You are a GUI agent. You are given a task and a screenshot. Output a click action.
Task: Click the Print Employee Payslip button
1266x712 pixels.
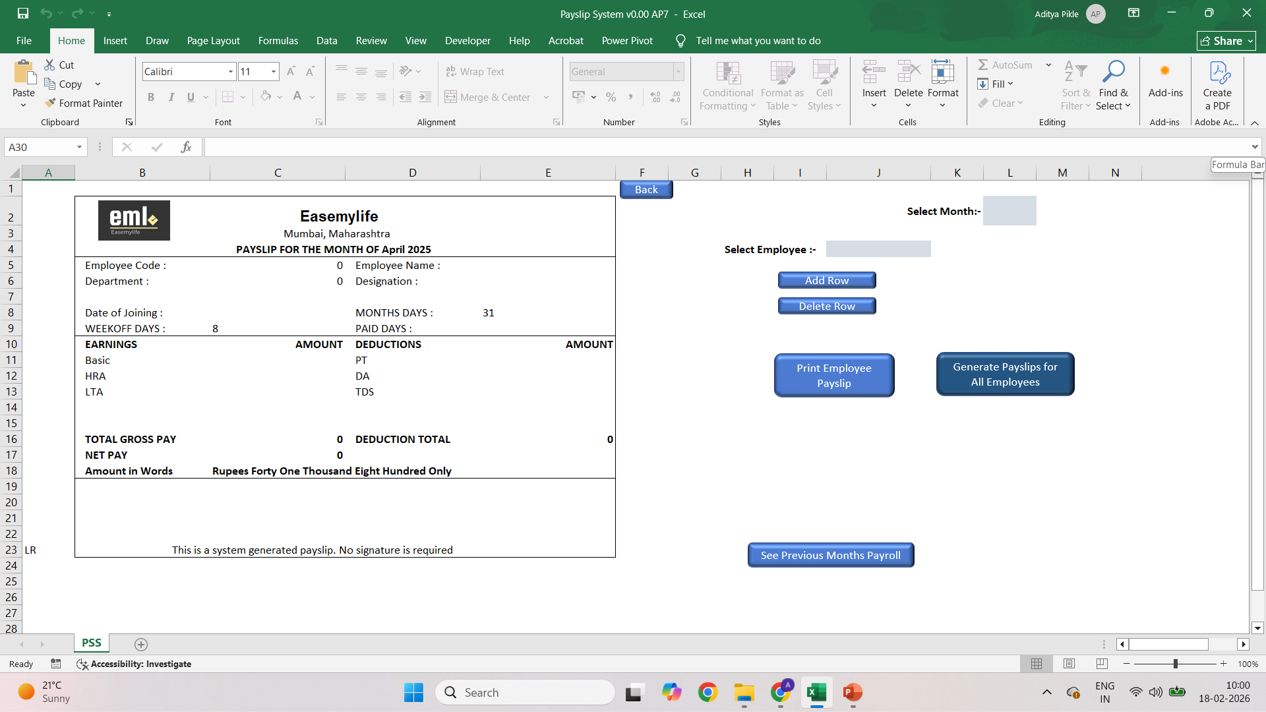point(834,375)
